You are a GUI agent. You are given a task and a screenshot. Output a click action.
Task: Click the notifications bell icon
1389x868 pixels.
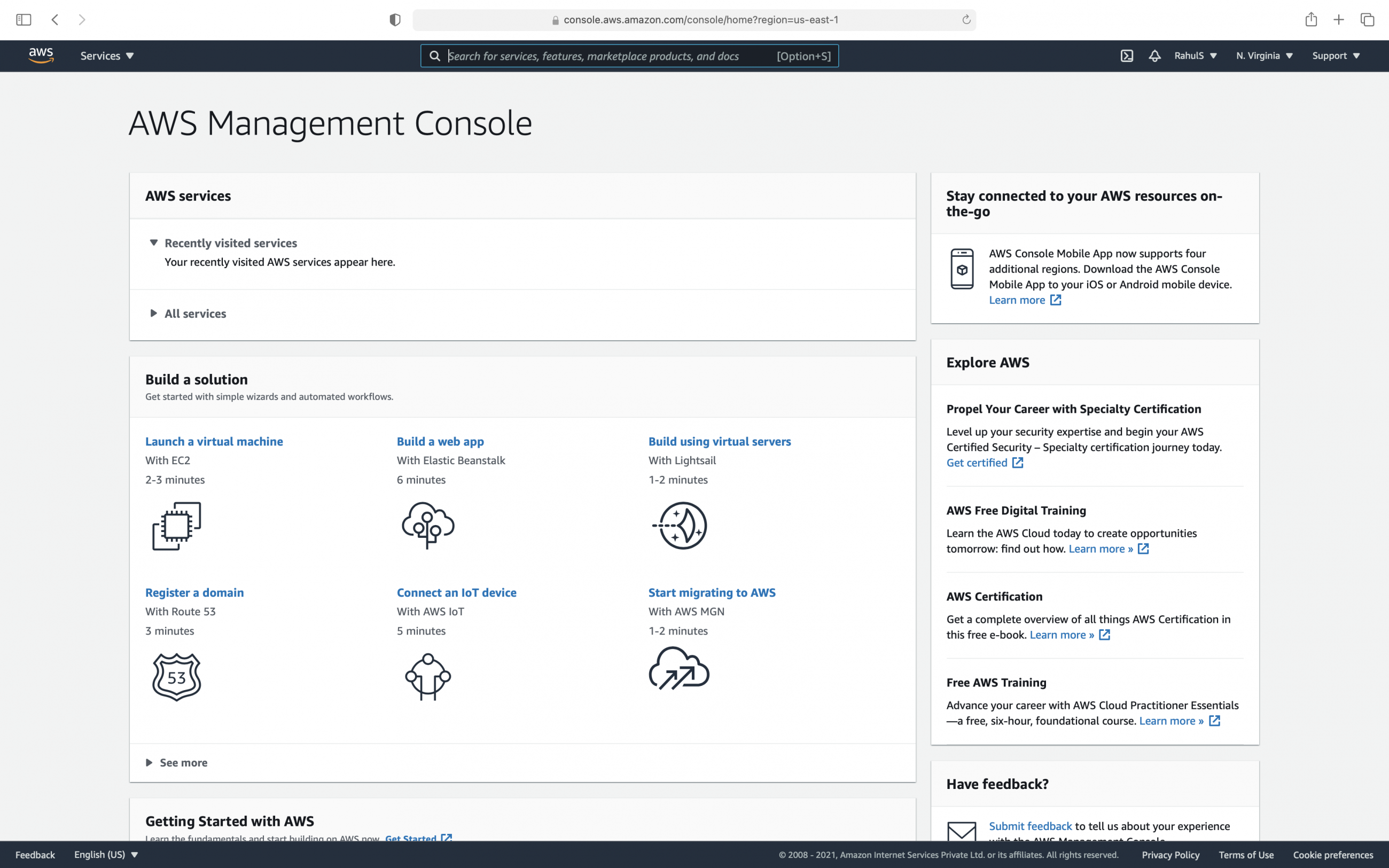coord(1154,56)
